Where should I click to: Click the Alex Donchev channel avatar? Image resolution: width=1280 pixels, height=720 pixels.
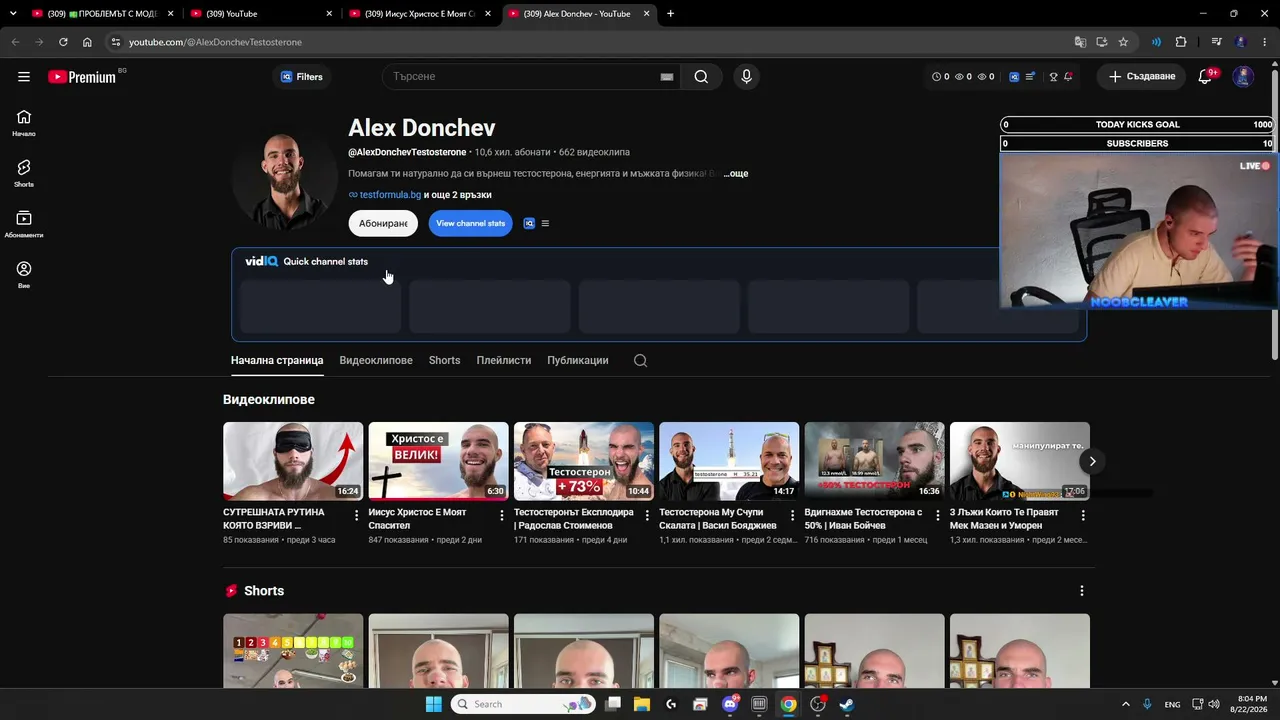click(x=284, y=177)
